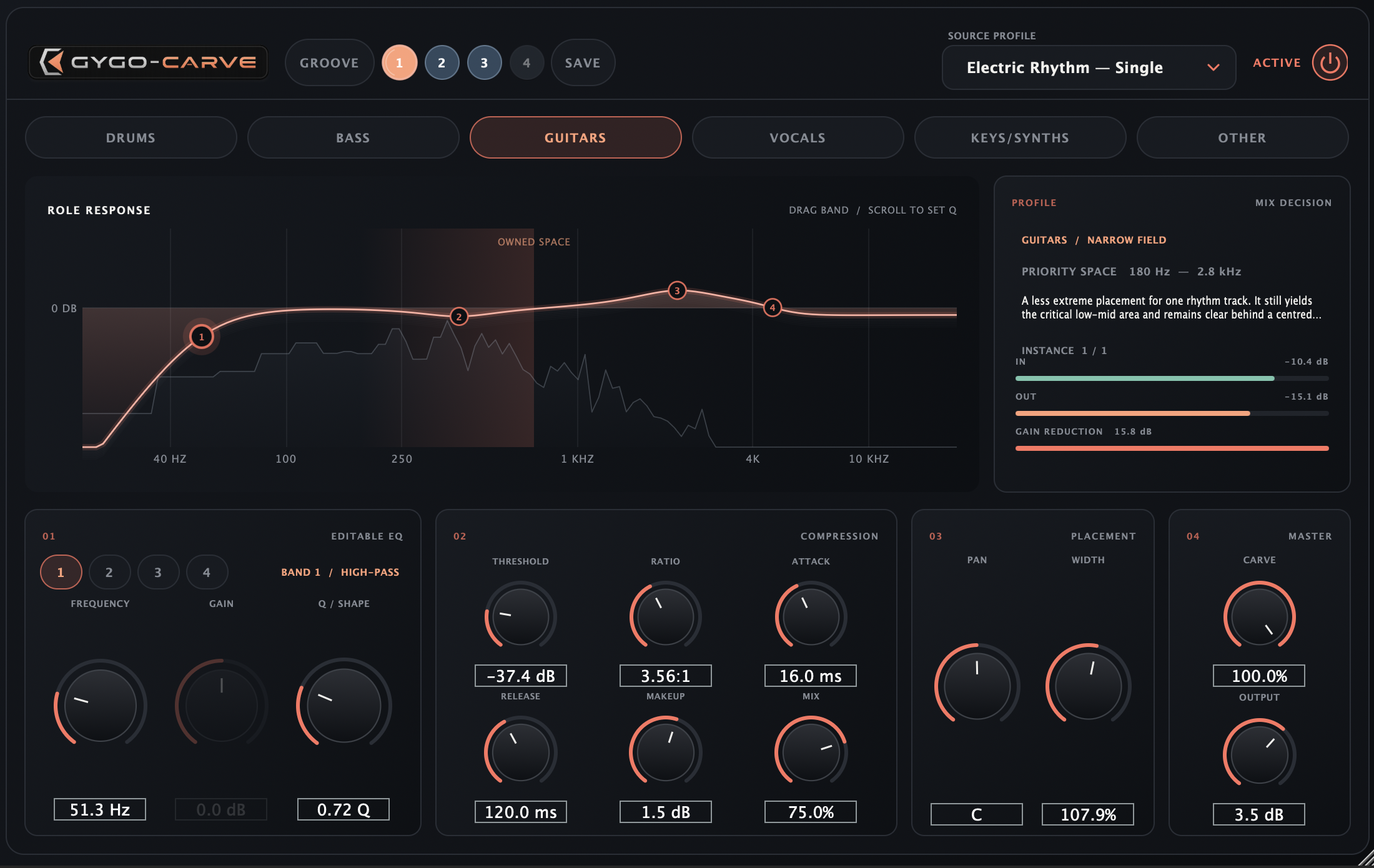Click the pan value field showing C
This screenshot has height=868, width=1374.
coord(977,814)
